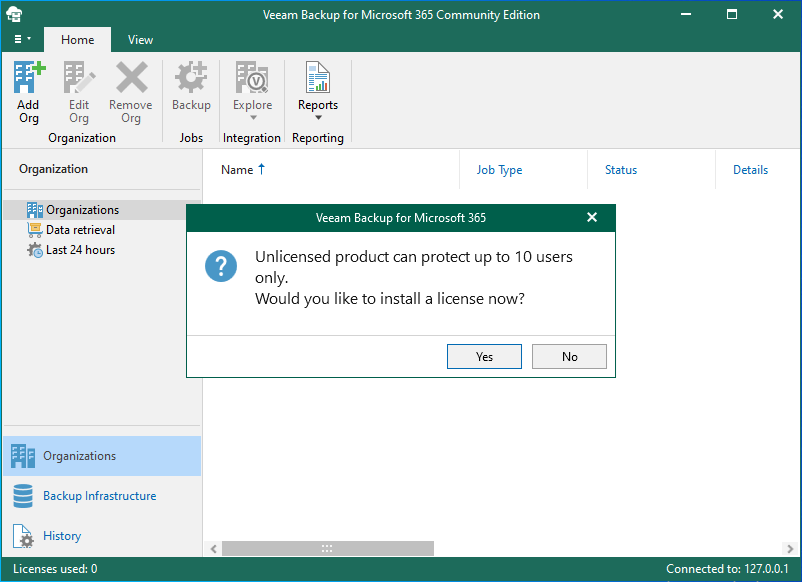Click No in the license dialog

tap(569, 356)
